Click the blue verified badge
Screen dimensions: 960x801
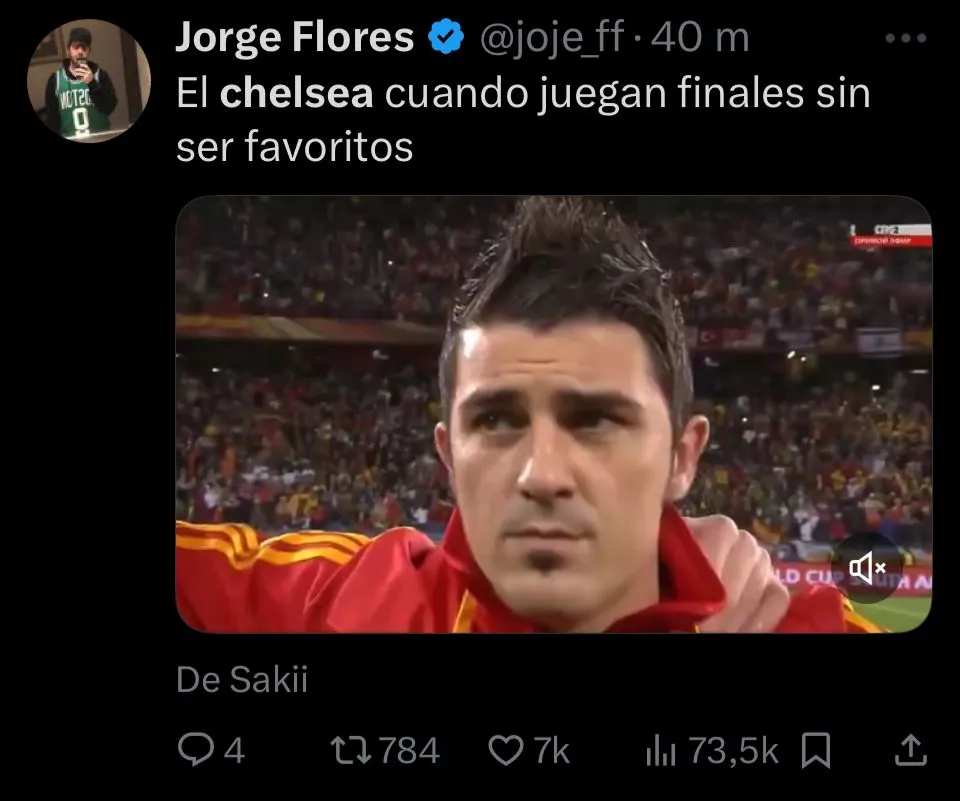click(446, 37)
